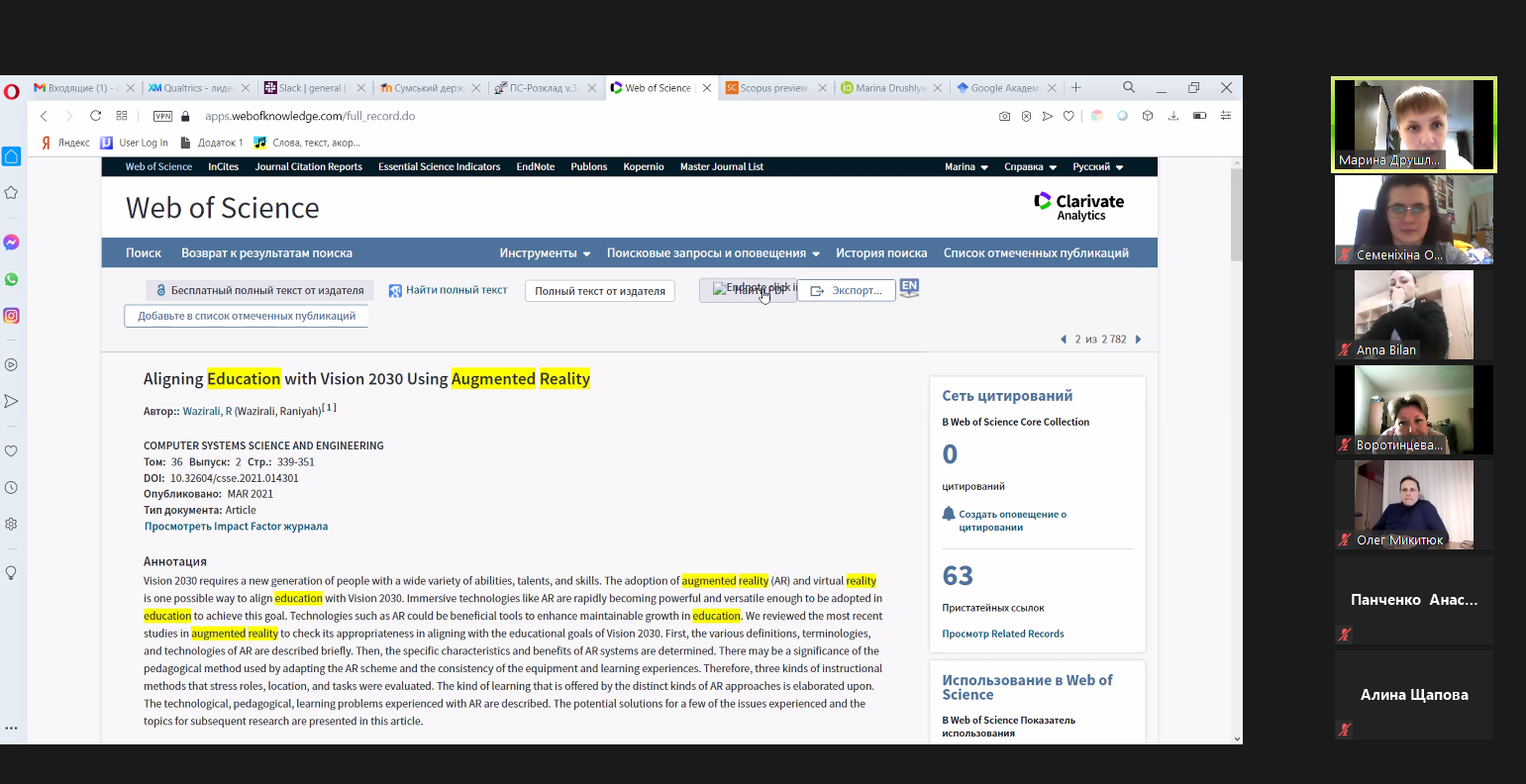Viewport: 1526px width, 784px height.
Task: Go back with the browser back arrow
Action: [44, 116]
